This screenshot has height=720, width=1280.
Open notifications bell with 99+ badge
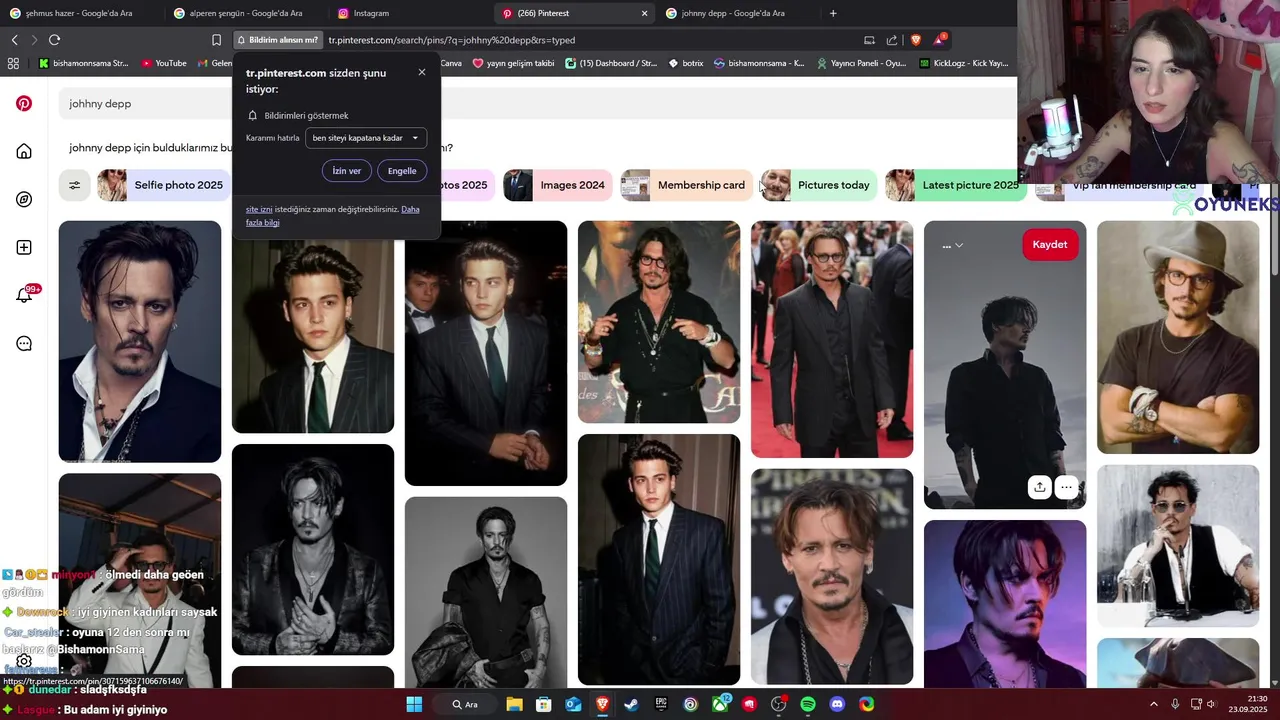point(26,294)
